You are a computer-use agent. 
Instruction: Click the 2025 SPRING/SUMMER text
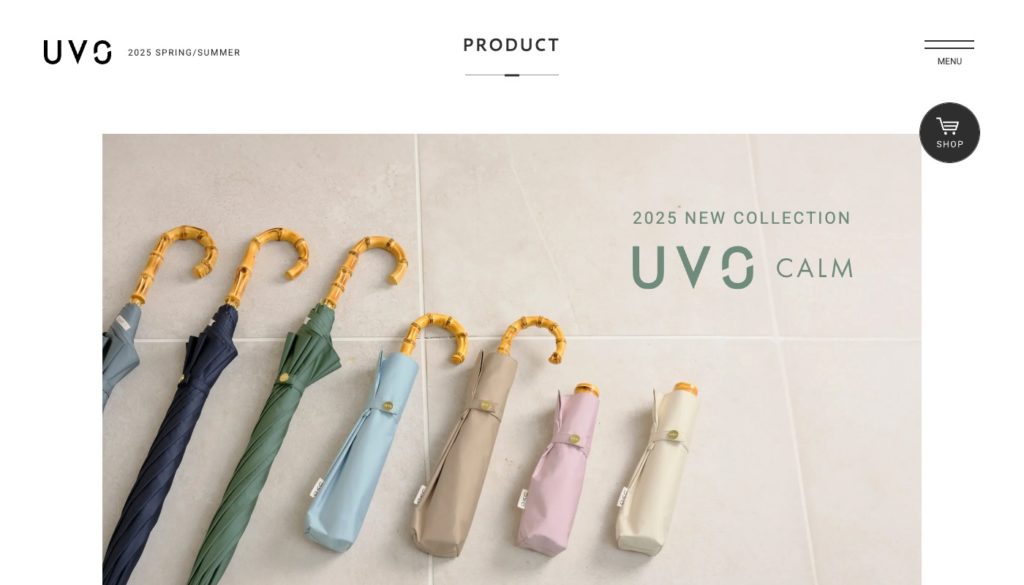click(x=184, y=52)
